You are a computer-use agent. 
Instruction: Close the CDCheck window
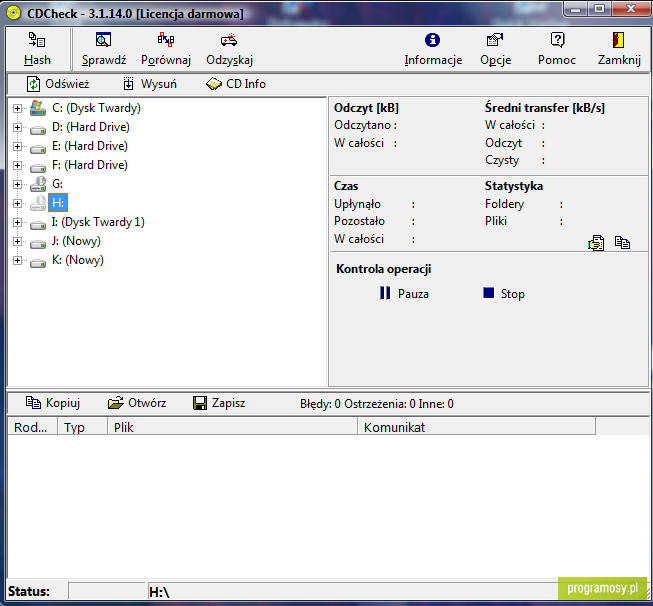[631, 9]
